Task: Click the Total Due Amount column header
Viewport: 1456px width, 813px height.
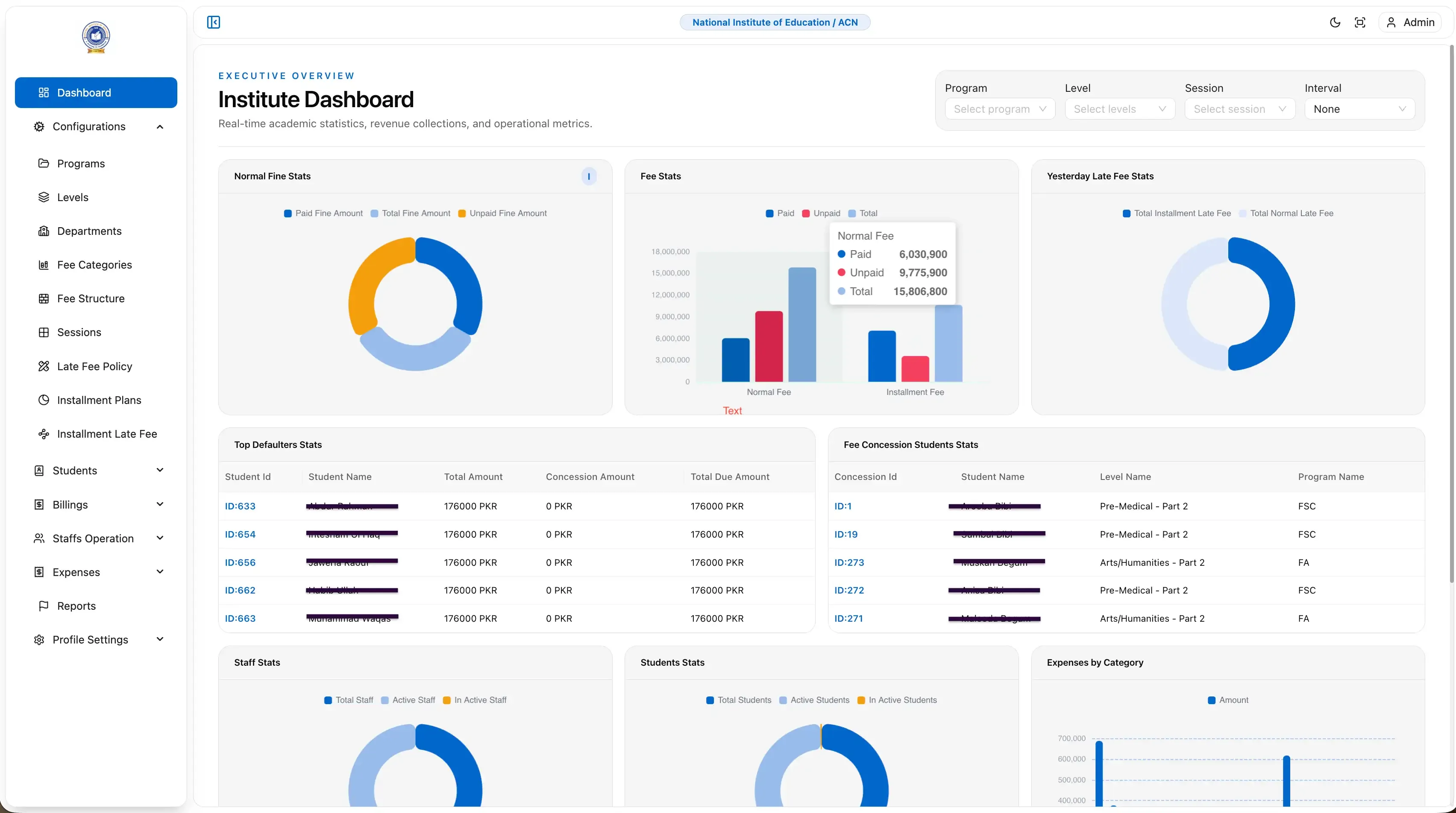Action: pyautogui.click(x=730, y=477)
